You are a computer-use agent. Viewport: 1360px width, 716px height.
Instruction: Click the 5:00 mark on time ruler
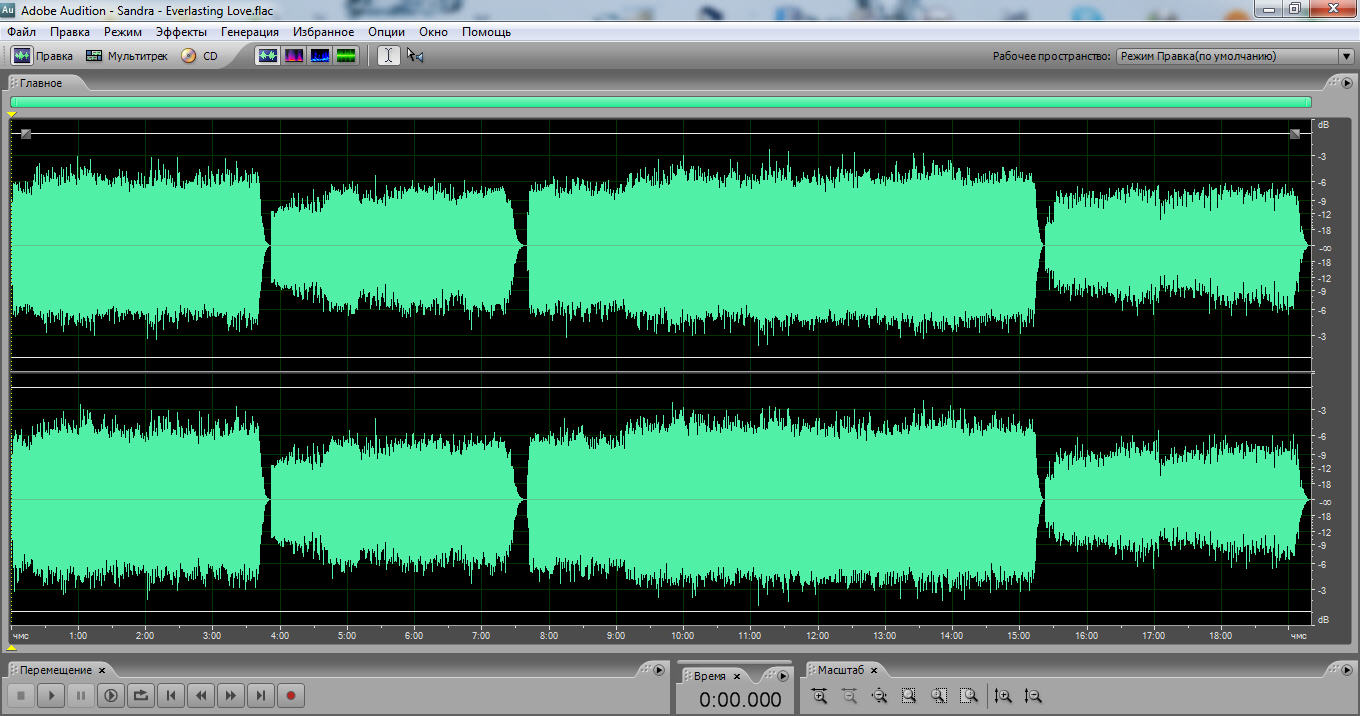click(x=346, y=636)
